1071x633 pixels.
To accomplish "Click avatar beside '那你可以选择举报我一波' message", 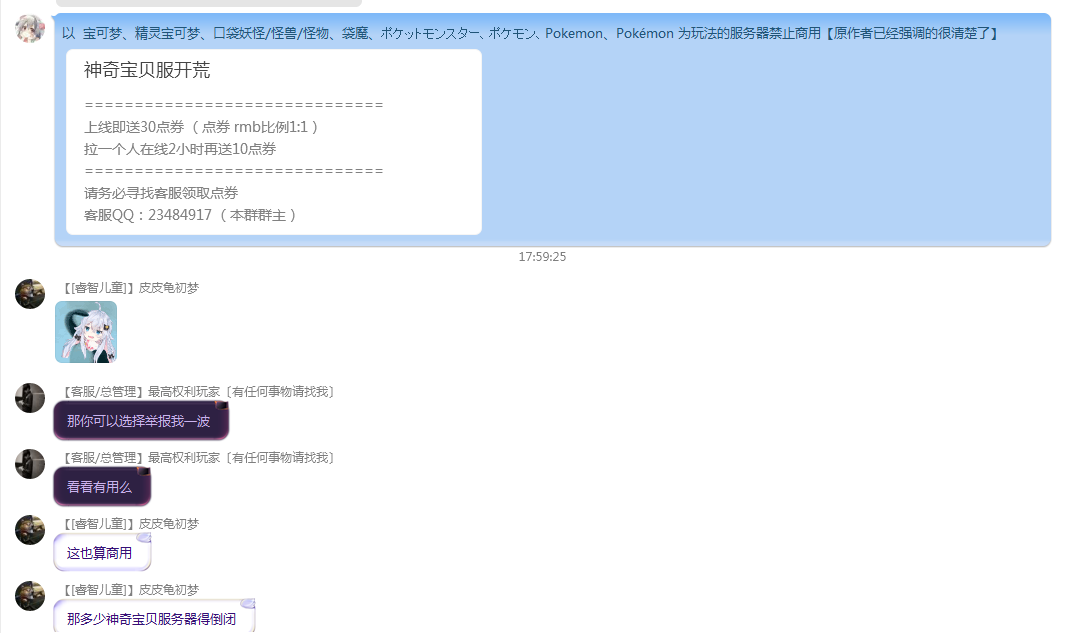I will pyautogui.click(x=30, y=398).
